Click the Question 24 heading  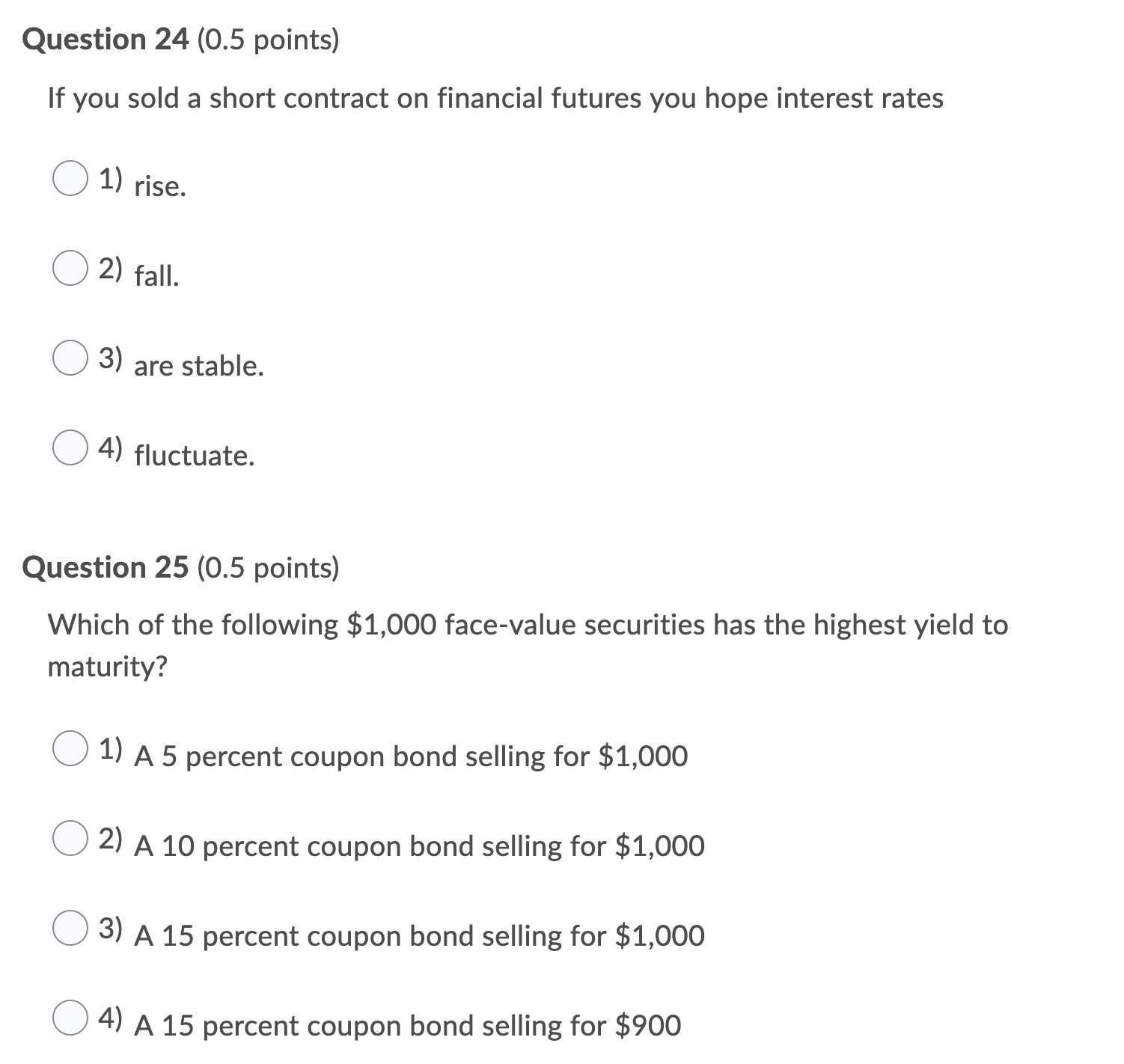click(x=105, y=40)
